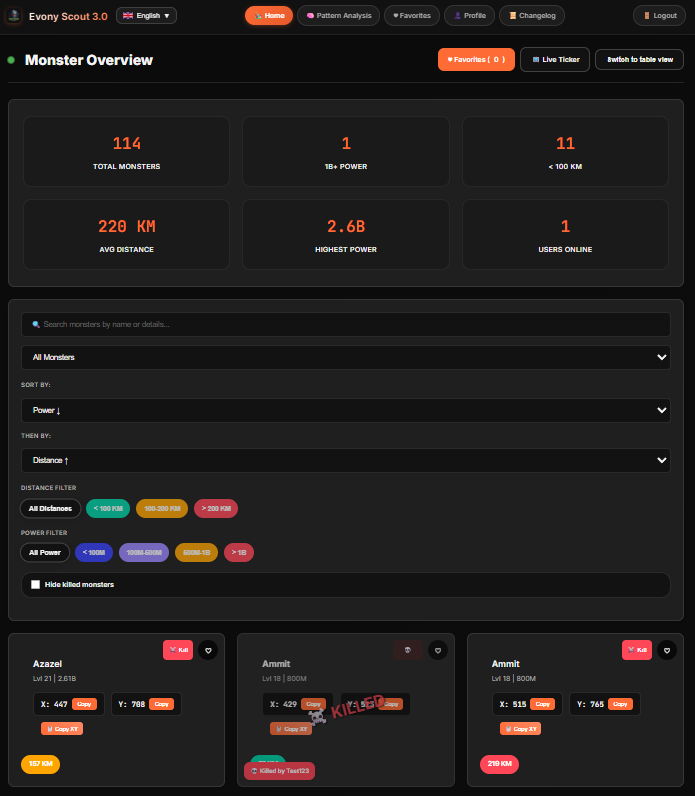Click Azazel's 157 KM distance badge
Viewport: 695px width, 796px height.
pos(41,764)
